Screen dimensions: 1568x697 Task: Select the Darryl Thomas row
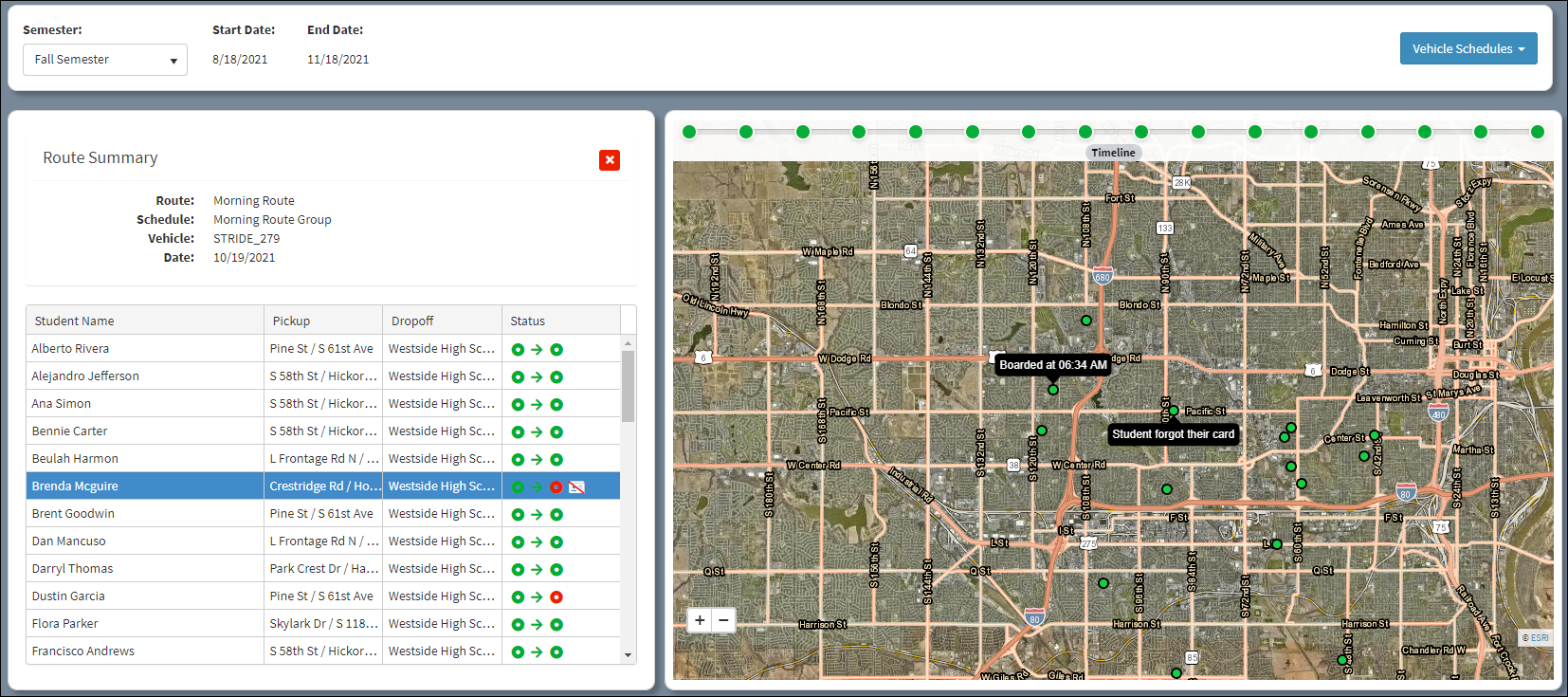point(323,569)
